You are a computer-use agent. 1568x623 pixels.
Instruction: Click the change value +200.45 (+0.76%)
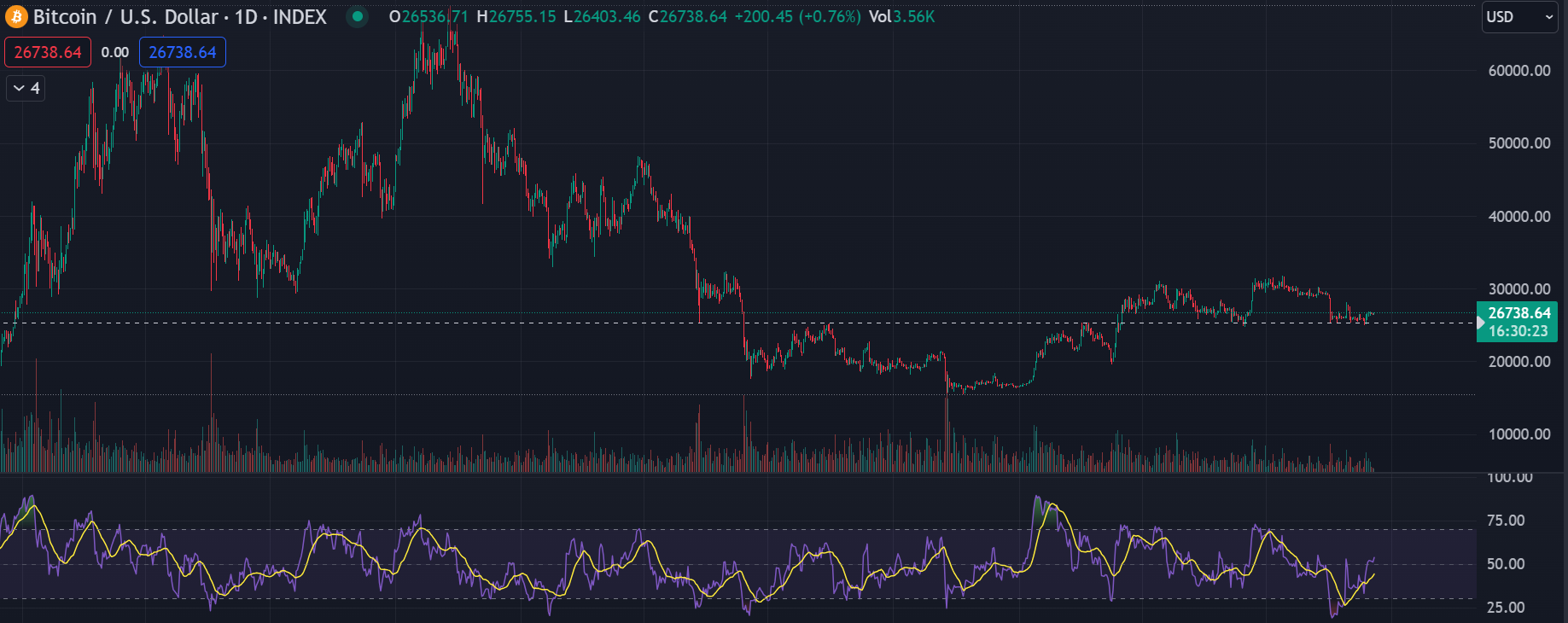click(x=797, y=17)
